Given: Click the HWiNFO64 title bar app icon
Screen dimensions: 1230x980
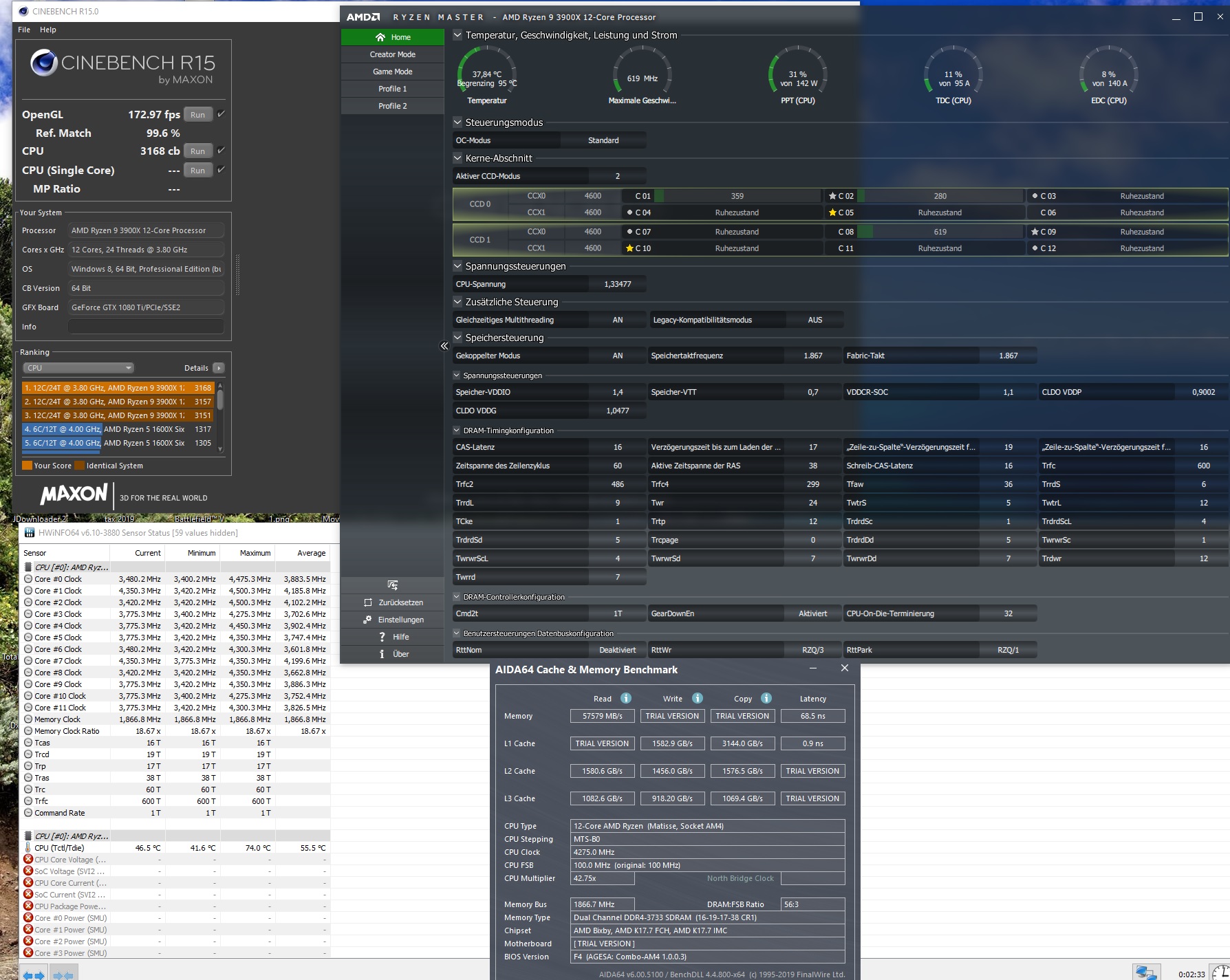Looking at the screenshot, I should pos(30,533).
